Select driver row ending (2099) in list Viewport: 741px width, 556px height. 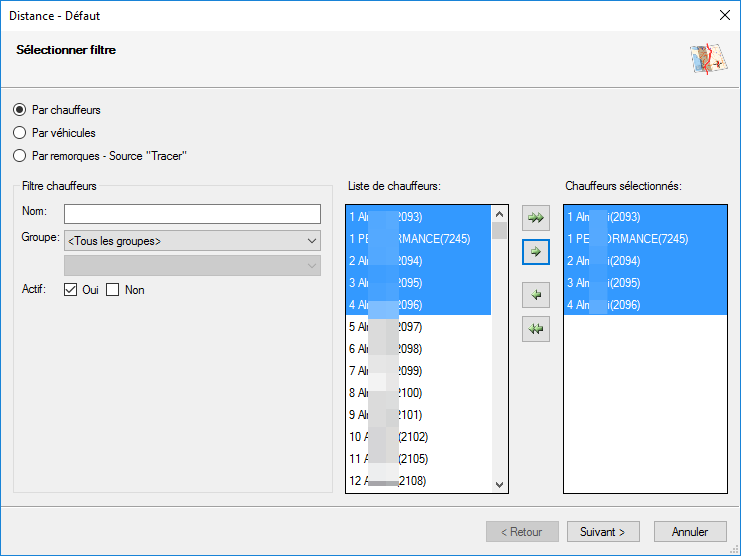pos(419,371)
